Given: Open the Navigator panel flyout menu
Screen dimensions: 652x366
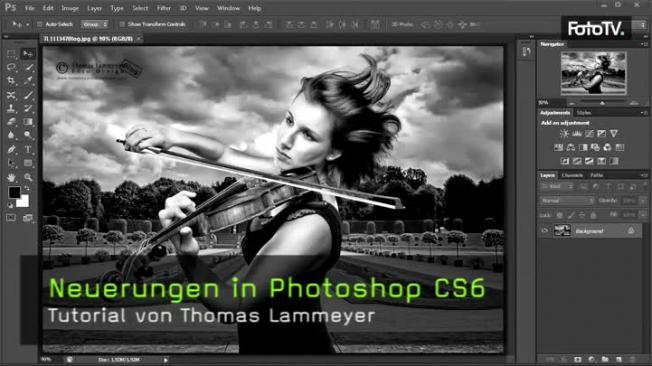Looking at the screenshot, I should [644, 44].
